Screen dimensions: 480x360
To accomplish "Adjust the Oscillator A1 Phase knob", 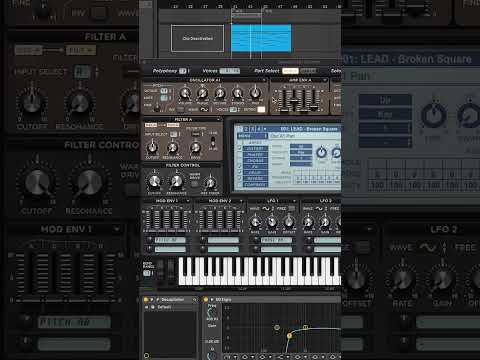I will 202,94.
